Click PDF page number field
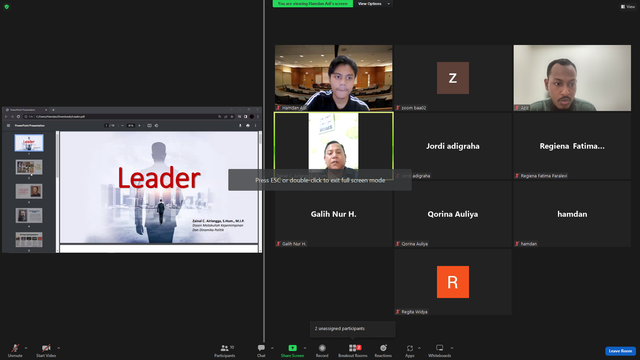This screenshot has height=360, width=640. pos(107,126)
